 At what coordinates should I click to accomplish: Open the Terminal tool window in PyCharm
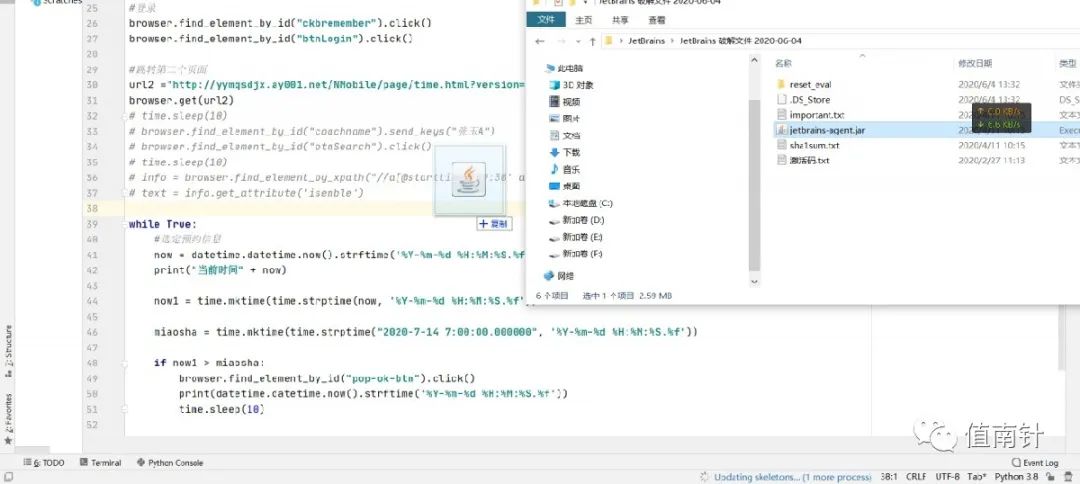(x=101, y=463)
